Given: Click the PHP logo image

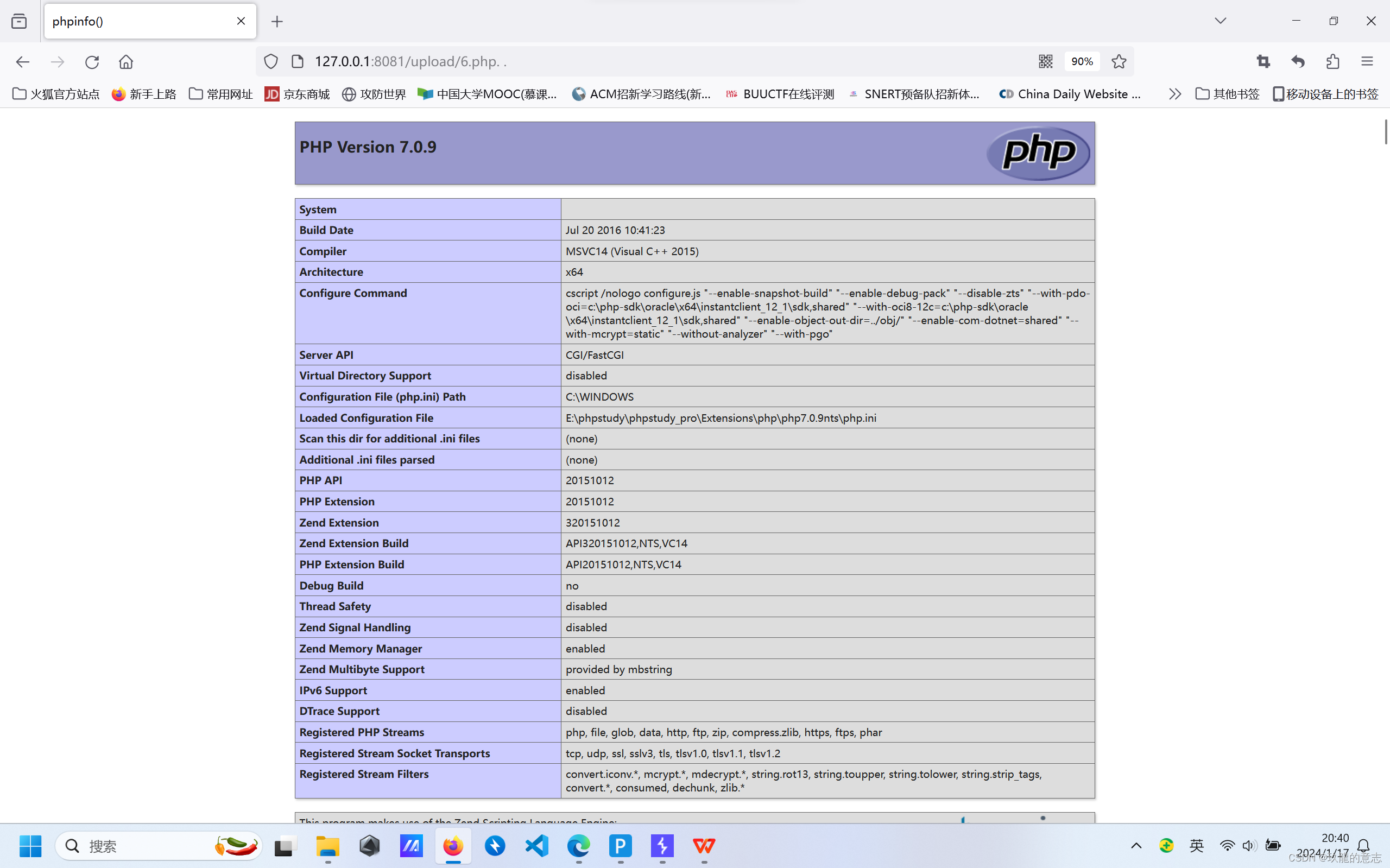Looking at the screenshot, I should (x=1038, y=153).
